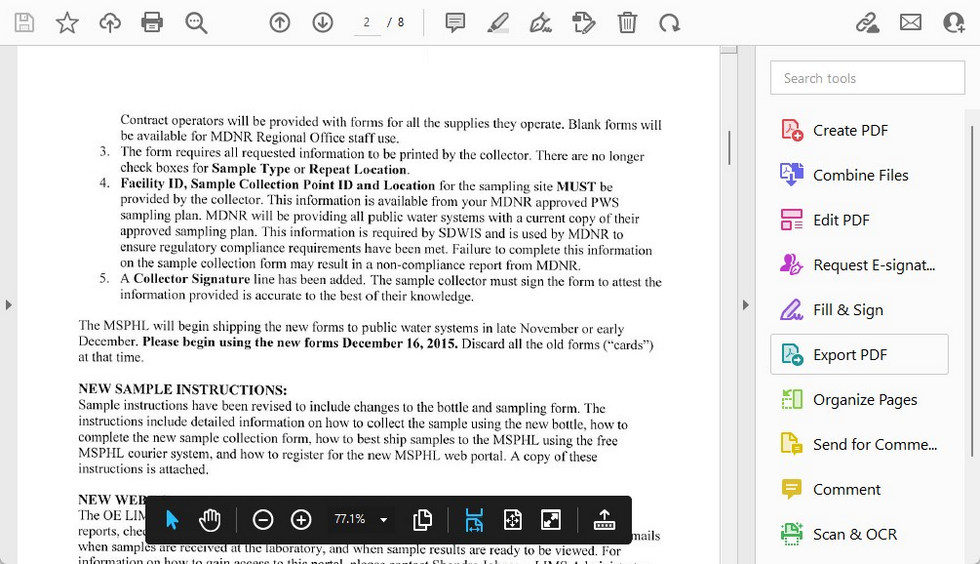Rotate page clockwise icon
This screenshot has height=564, width=980.
[x=669, y=23]
